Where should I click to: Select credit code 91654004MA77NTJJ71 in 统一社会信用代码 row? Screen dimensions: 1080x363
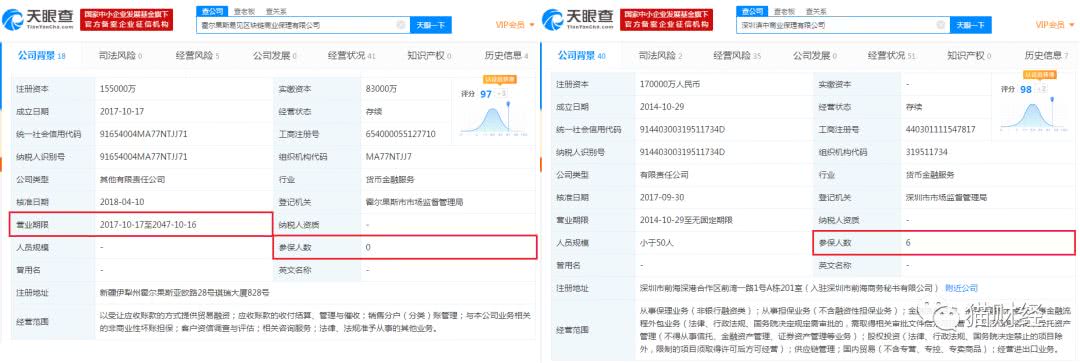(143, 134)
